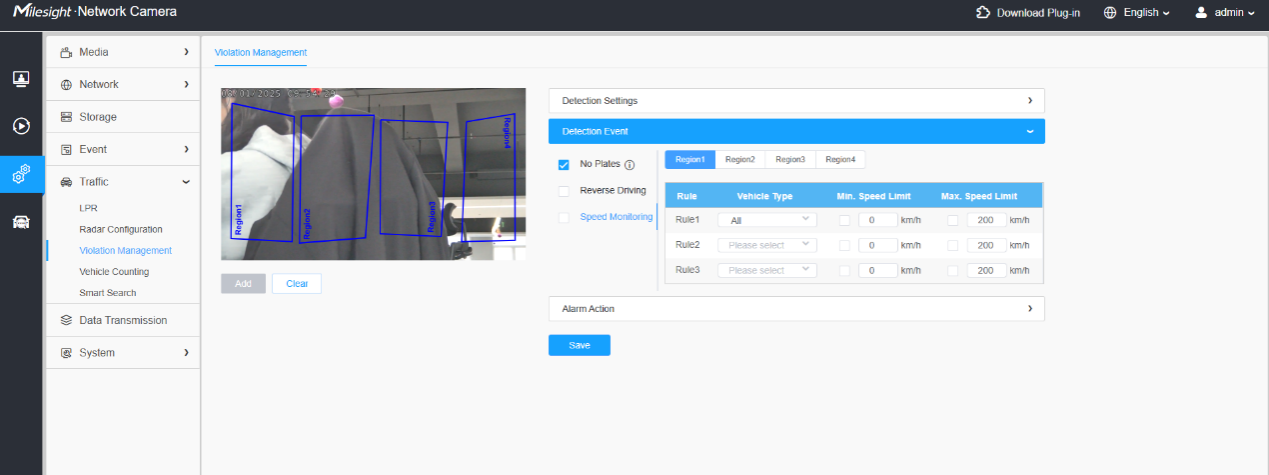Viewport: 1269px width, 475px height.
Task: Expand the Media menu
Action: click(186, 52)
